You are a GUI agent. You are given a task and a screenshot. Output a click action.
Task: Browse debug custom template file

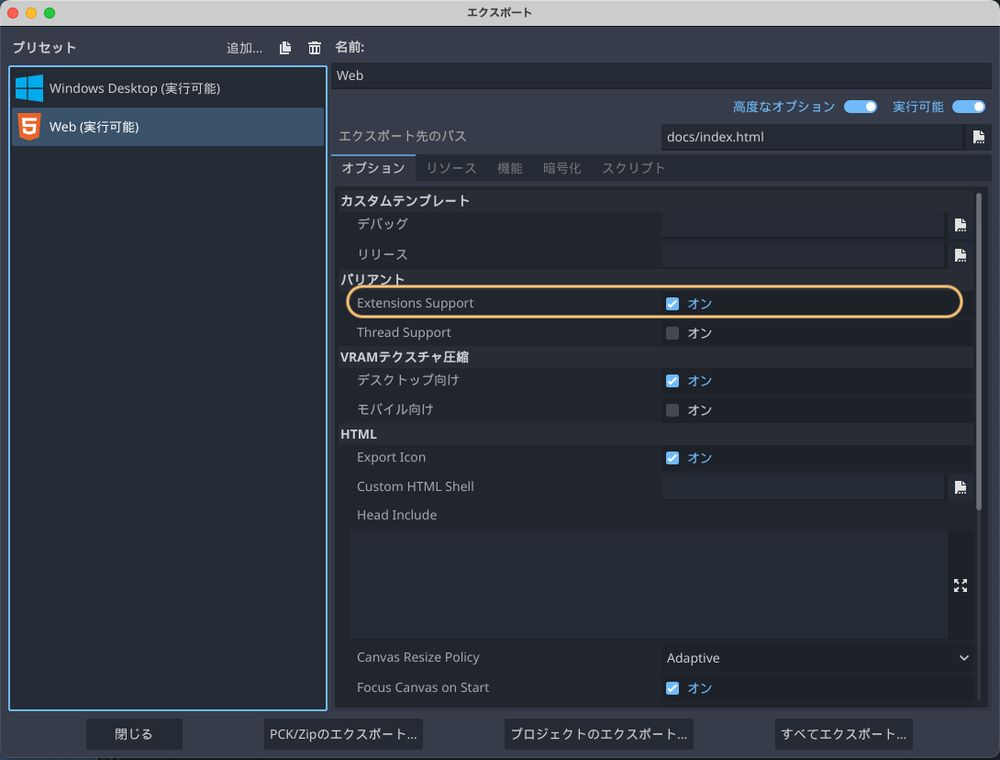[x=960, y=224]
